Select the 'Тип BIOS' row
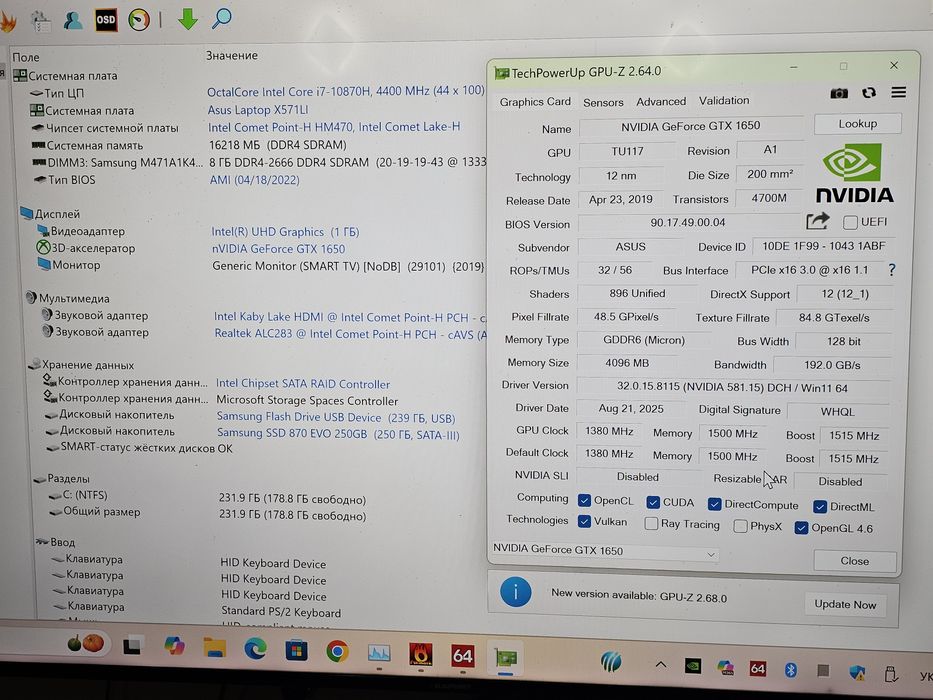This screenshot has width=933, height=700. coord(165,180)
